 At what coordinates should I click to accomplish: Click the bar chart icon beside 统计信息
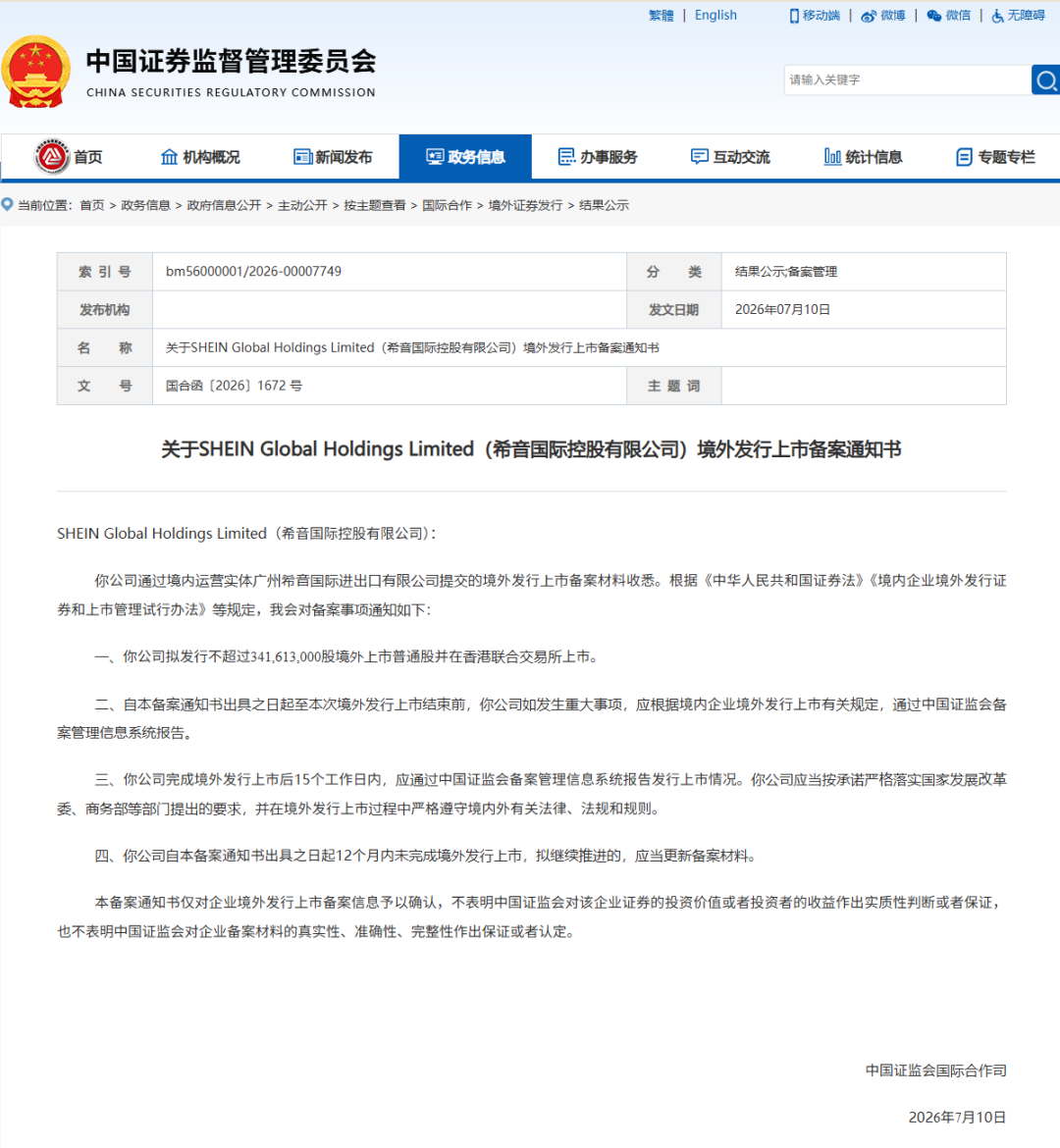pyautogui.click(x=832, y=157)
